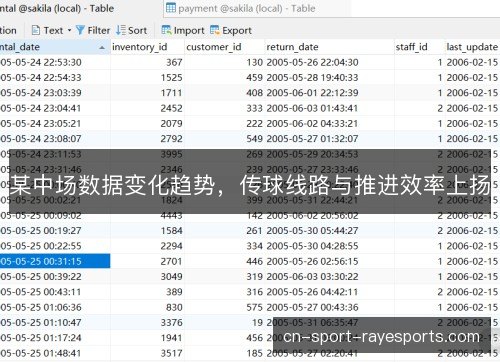Select customer_id cell 408
The height and width of the screenshot is (362, 500).
coord(224,93)
